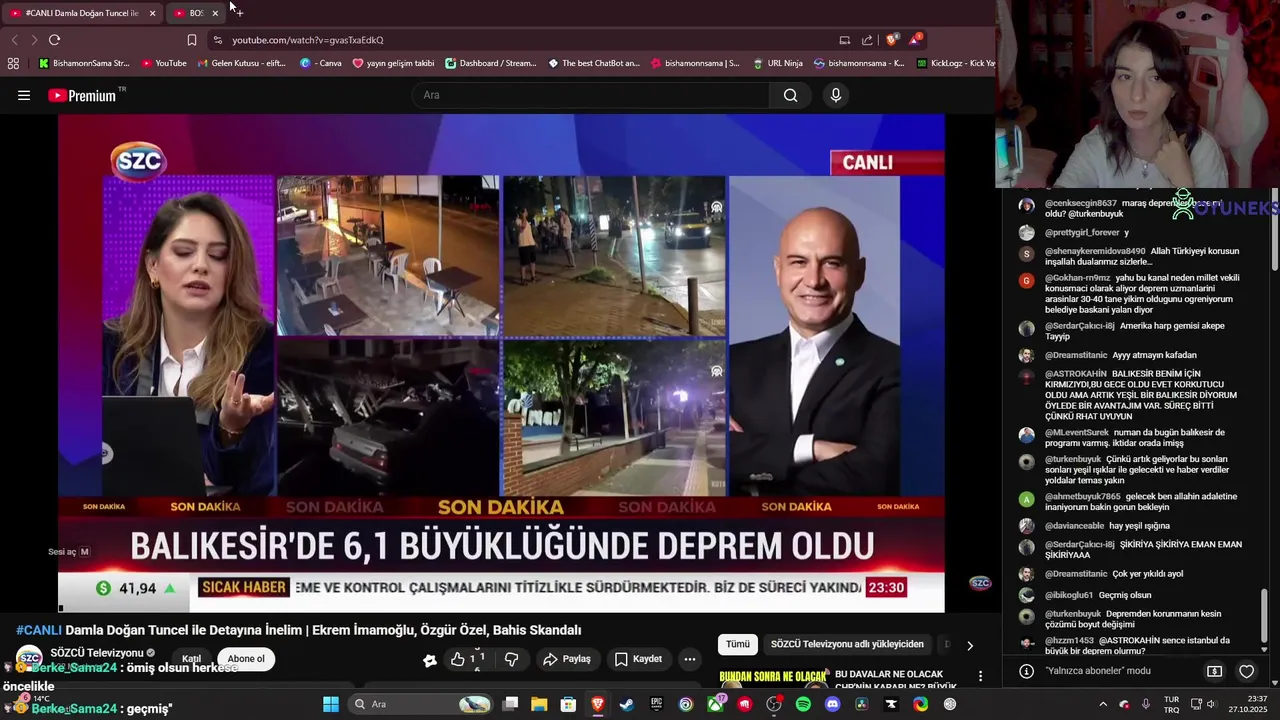1280x720 pixels.
Task: Open BU DAVALAR NE OLACAK video thumbnail
Action: click(773, 677)
